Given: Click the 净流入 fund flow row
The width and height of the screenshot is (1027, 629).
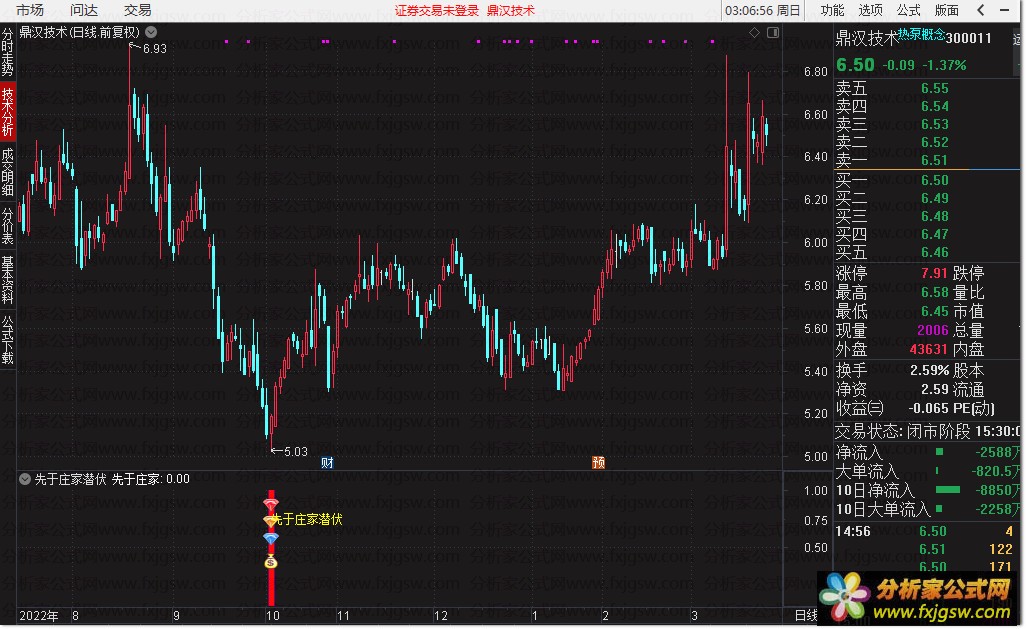Looking at the screenshot, I should point(926,453).
